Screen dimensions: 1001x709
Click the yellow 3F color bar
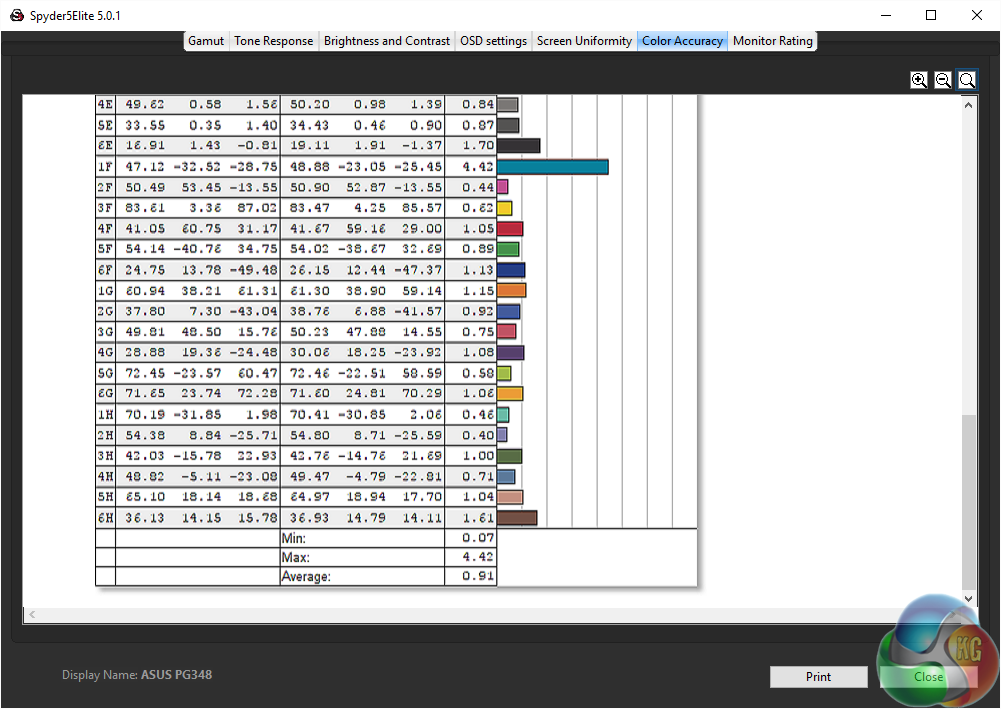pos(504,208)
